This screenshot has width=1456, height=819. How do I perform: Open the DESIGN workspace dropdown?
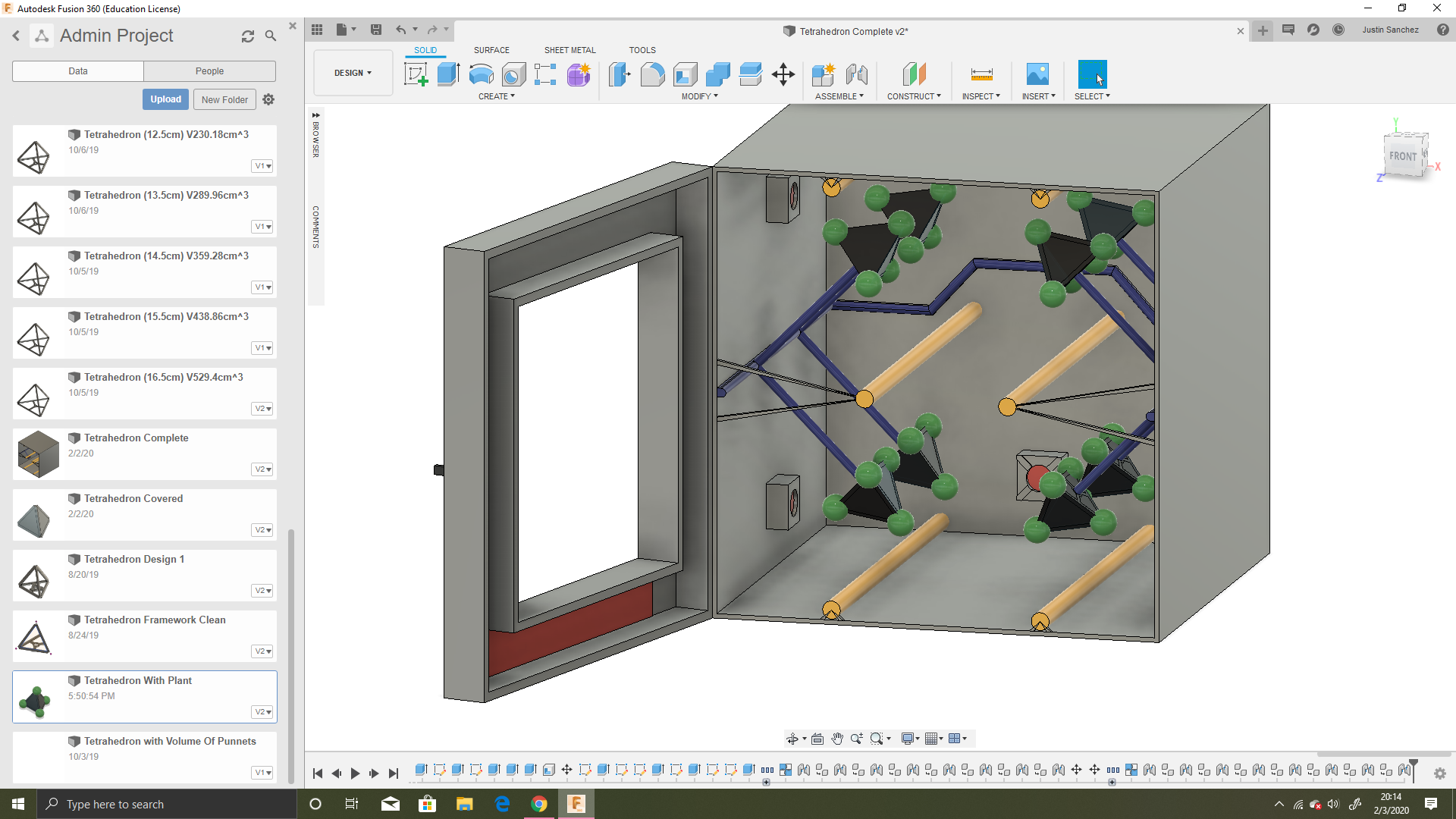pos(353,73)
